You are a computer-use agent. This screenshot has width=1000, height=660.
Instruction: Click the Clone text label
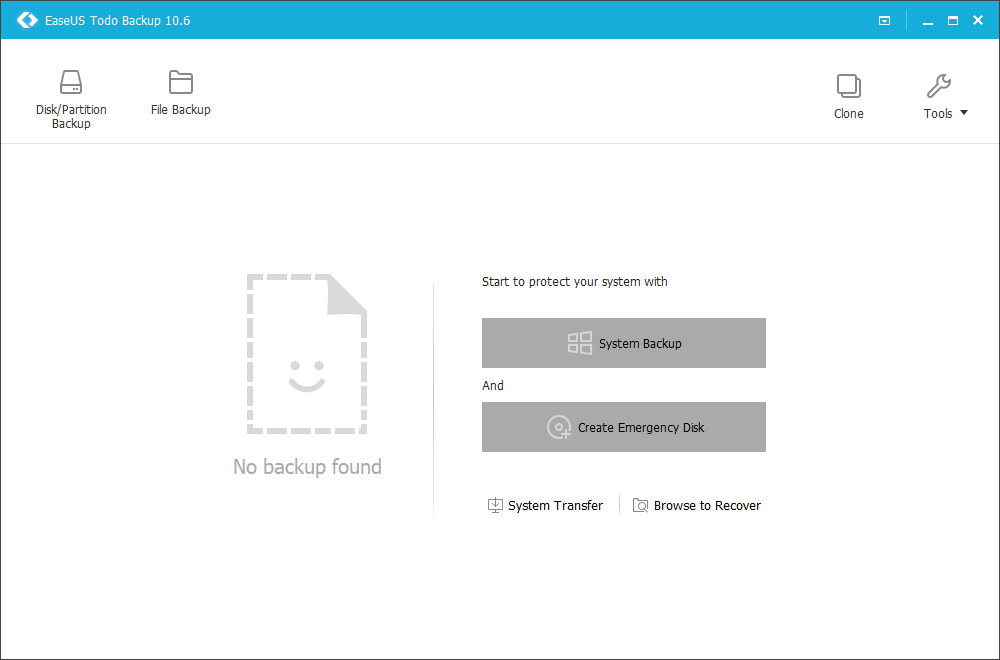pos(848,114)
